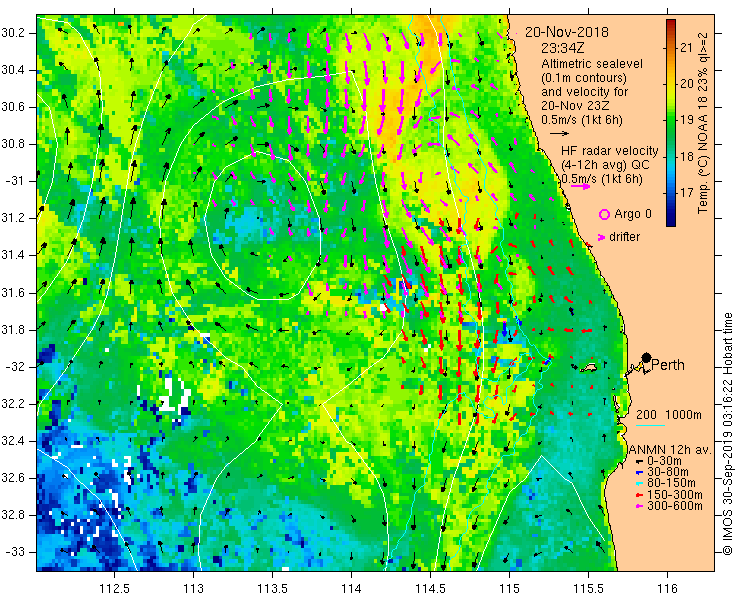Viewport: 740px width, 600px height.
Task: Click latitude axis label 31.8
Action: pos(13,330)
